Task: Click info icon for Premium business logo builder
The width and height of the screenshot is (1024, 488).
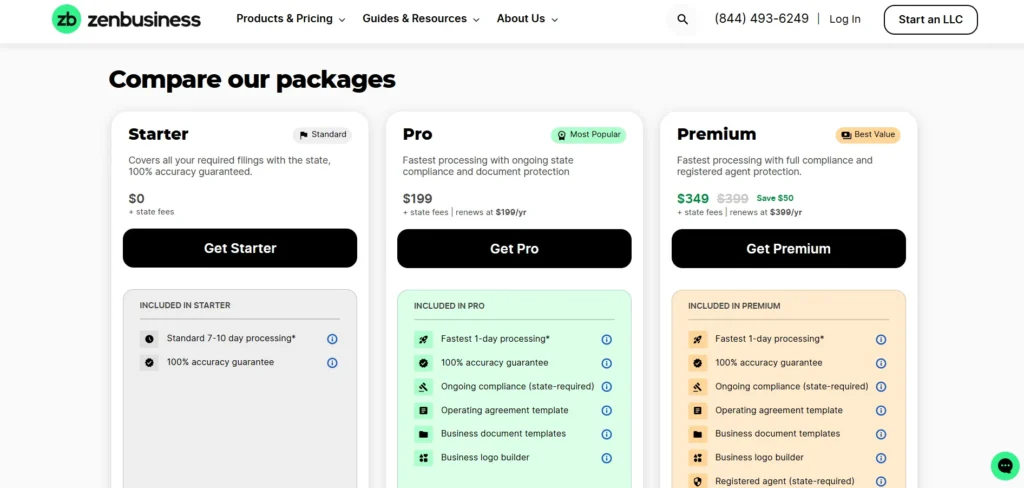Action: pyautogui.click(x=881, y=458)
